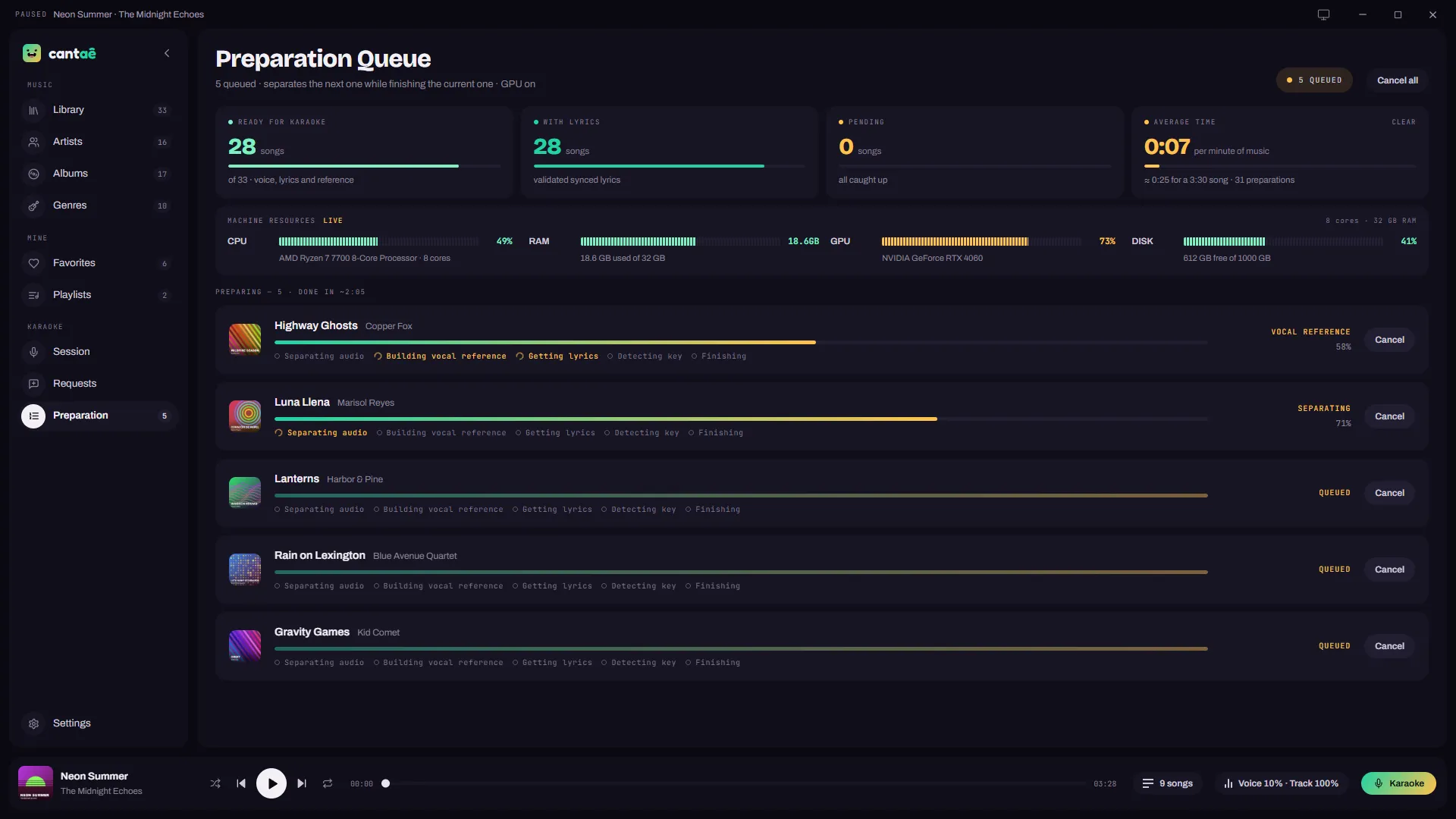This screenshot has width=1456, height=819.
Task: Toggle shuffle in the player bar
Action: pyautogui.click(x=215, y=783)
